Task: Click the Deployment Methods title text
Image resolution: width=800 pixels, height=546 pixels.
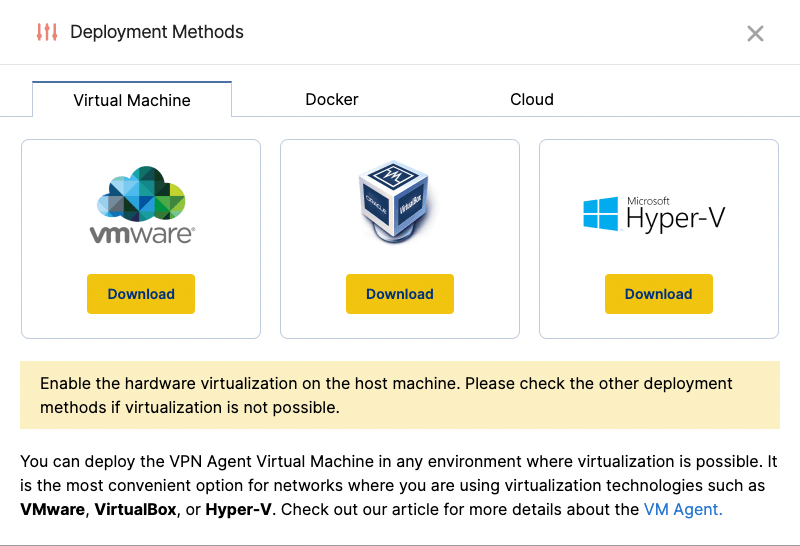Action: click(157, 32)
